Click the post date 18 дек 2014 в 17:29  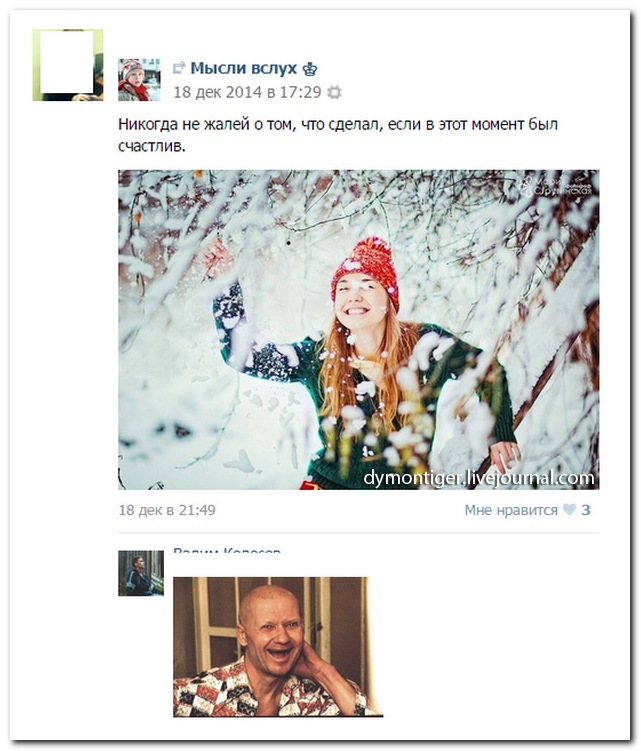pos(247,92)
